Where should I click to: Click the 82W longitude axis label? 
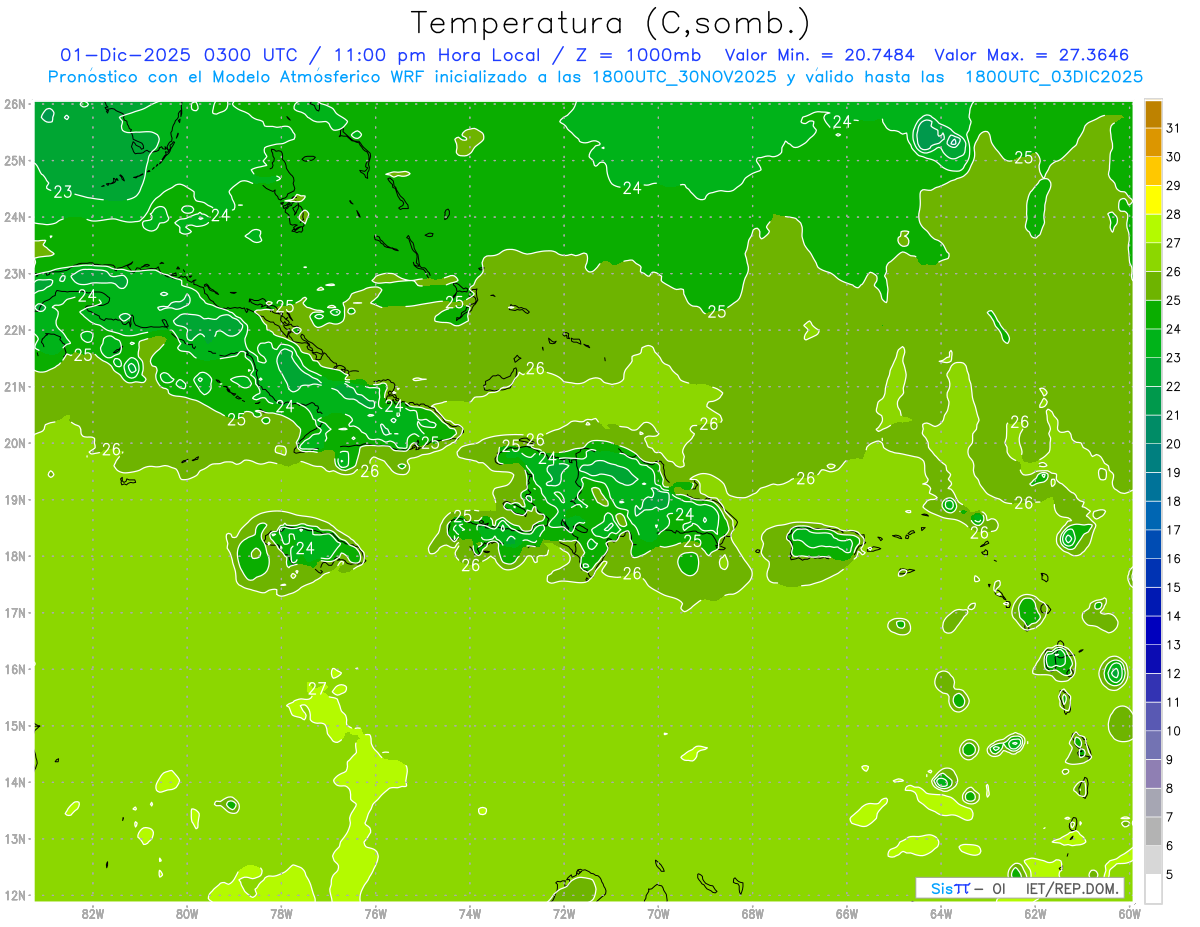coord(93,913)
